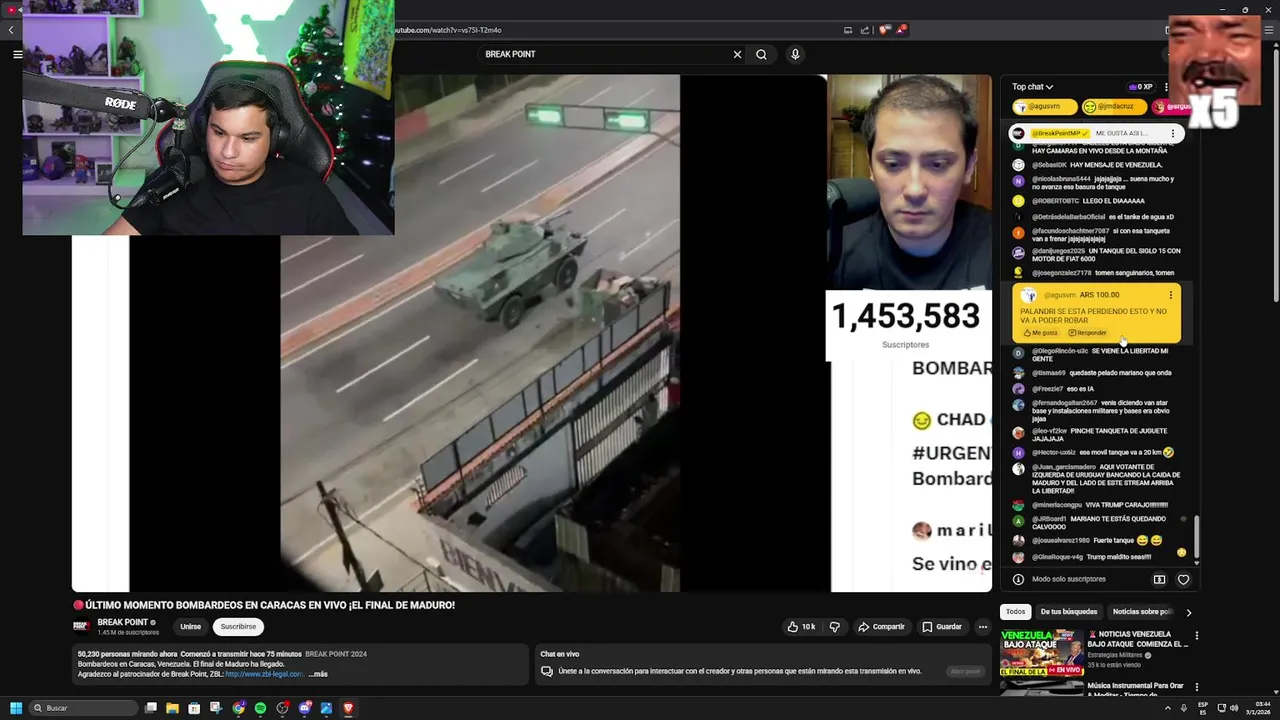Open BREAK POINT channel name link
Image resolution: width=1280 pixels, height=720 pixels.
[122, 622]
